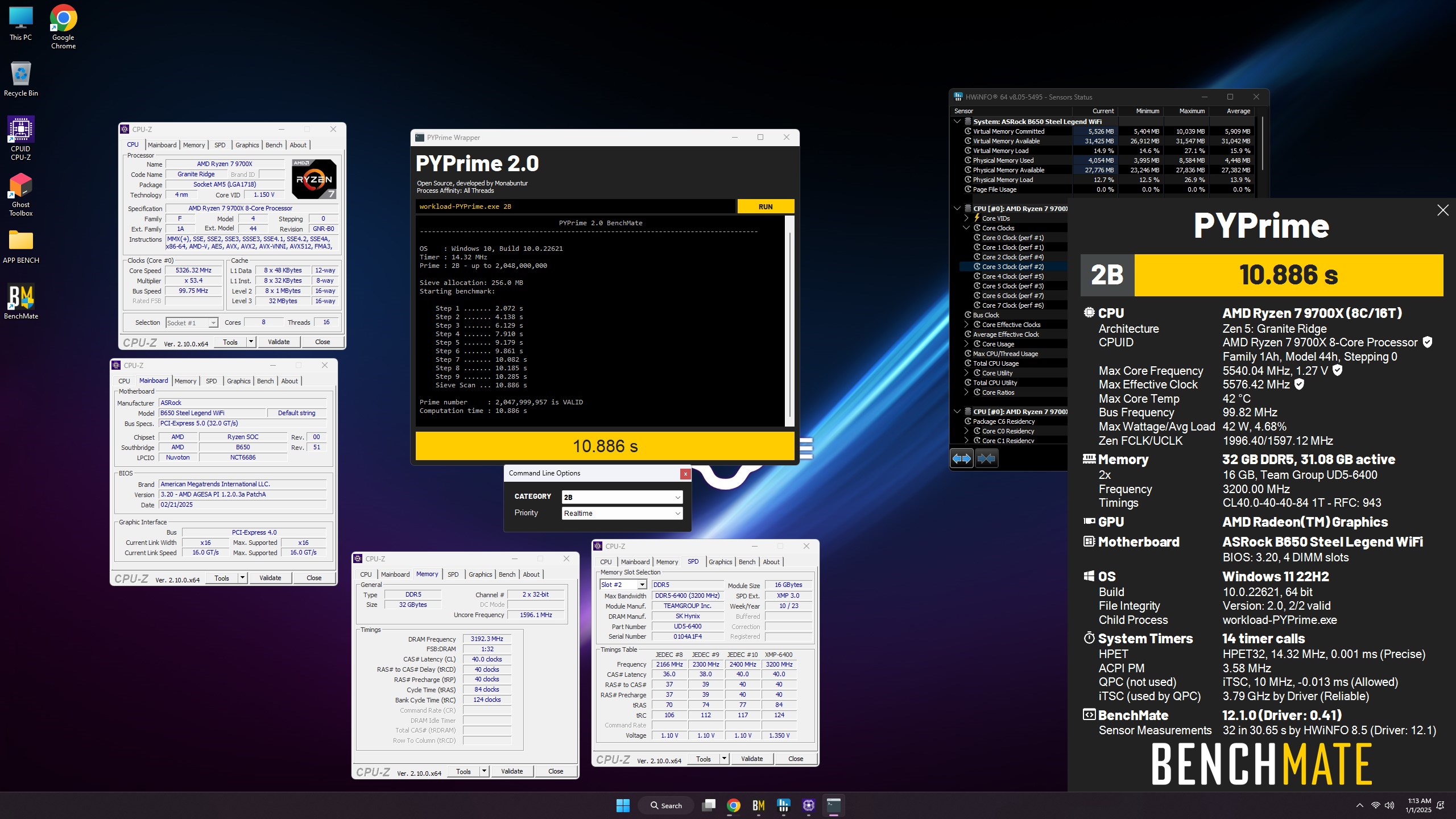Click Close in CPU-Z Memory window
The height and width of the screenshot is (819, 1456).
[556, 771]
